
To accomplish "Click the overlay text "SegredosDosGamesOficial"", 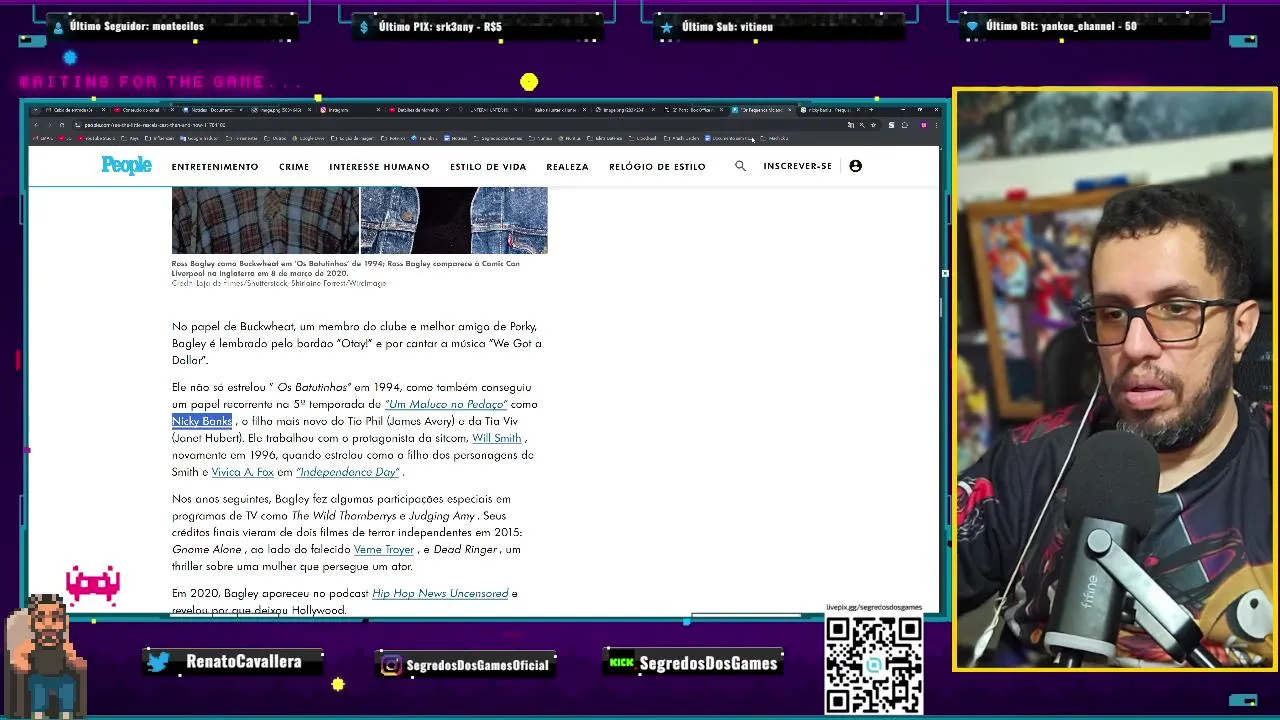I will (x=478, y=665).
